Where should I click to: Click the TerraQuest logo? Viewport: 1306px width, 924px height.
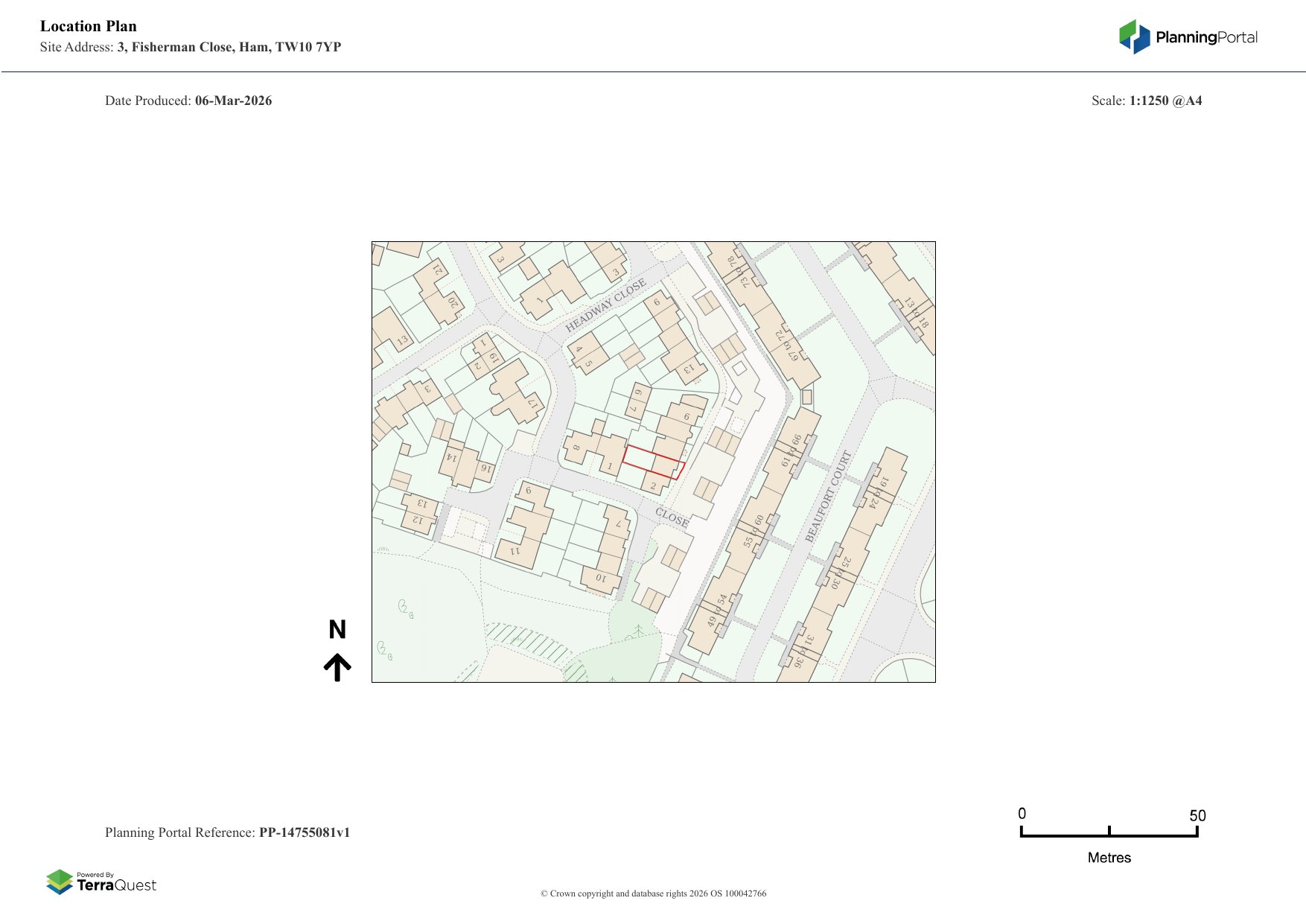point(101,882)
